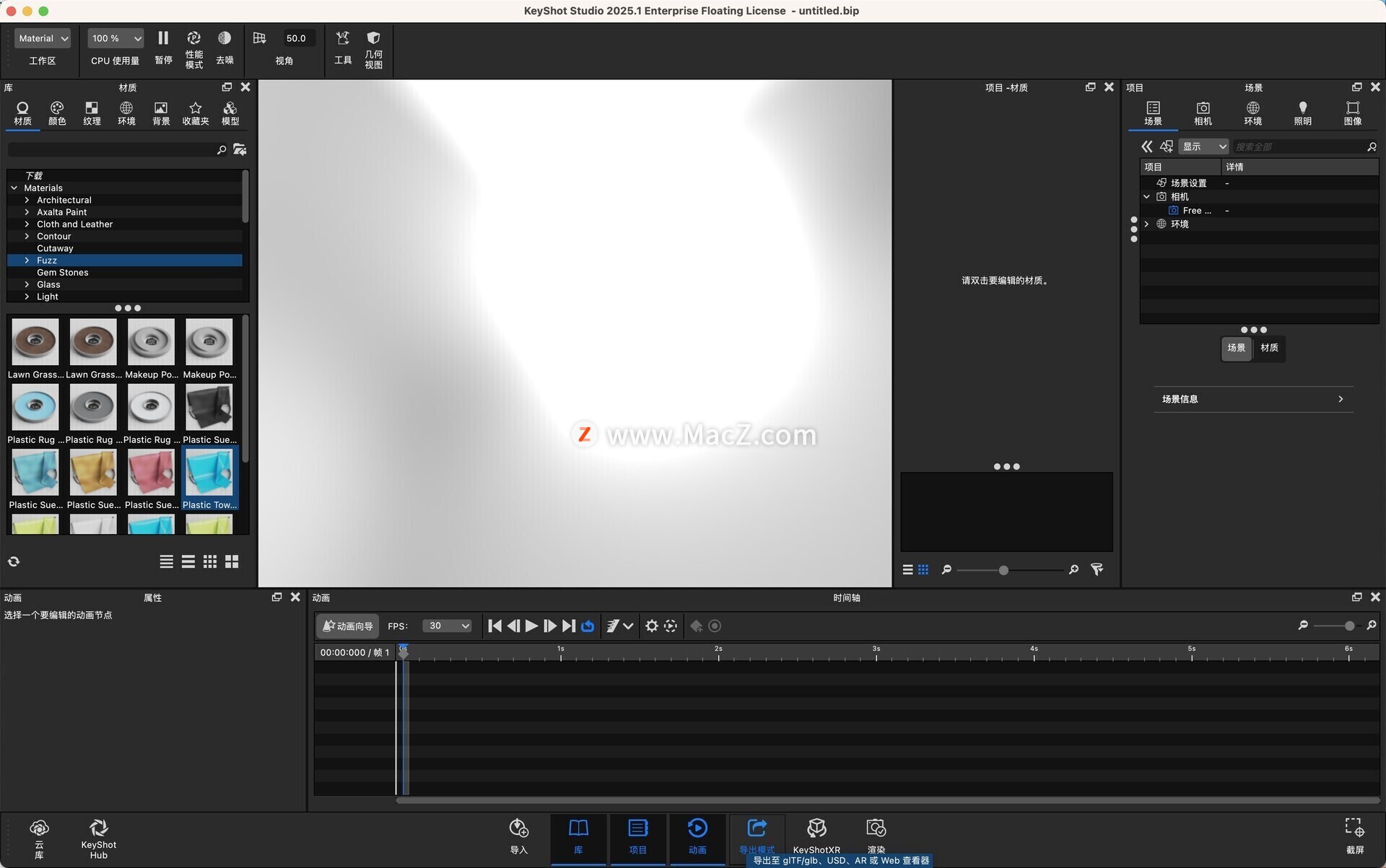
Task: Select the Cutaway folder
Action: 55,248
